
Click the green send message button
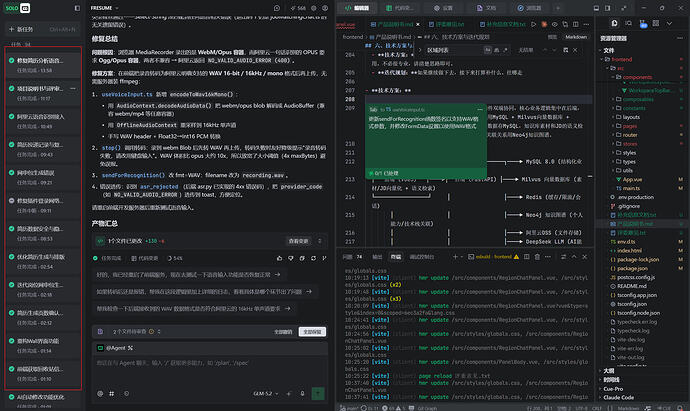coord(318,393)
